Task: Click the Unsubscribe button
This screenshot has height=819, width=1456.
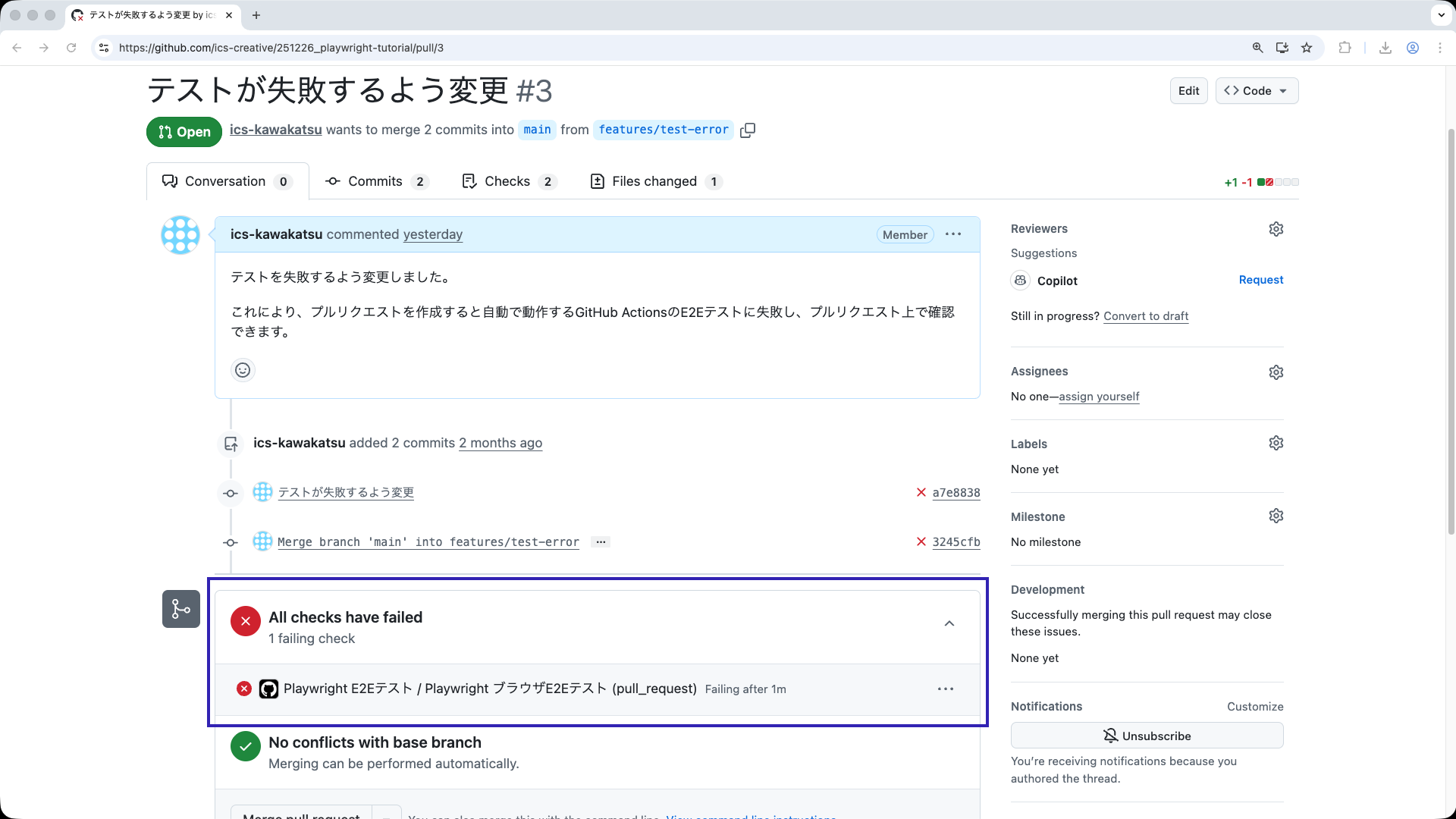Action: tap(1147, 735)
